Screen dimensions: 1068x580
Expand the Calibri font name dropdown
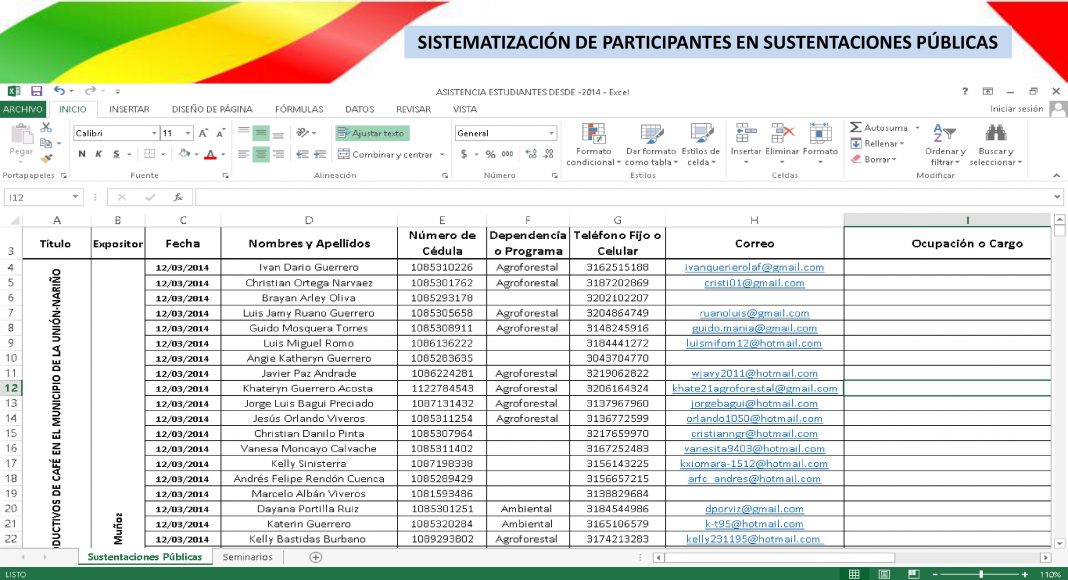155,133
